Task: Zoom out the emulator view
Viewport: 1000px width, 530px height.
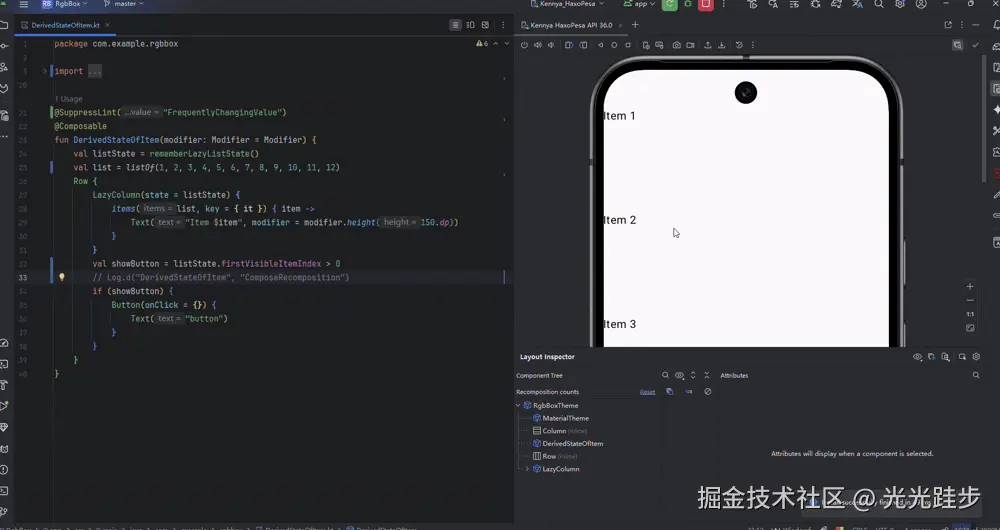Action: point(970,300)
